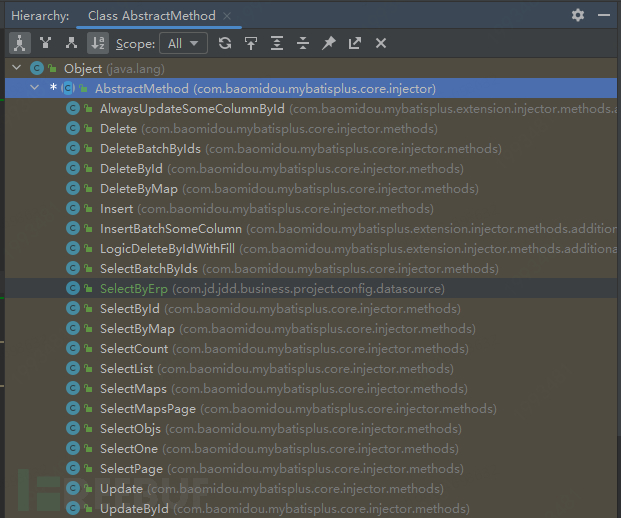The width and height of the screenshot is (621, 518).
Task: Click the Expand All icon
Action: click(277, 43)
